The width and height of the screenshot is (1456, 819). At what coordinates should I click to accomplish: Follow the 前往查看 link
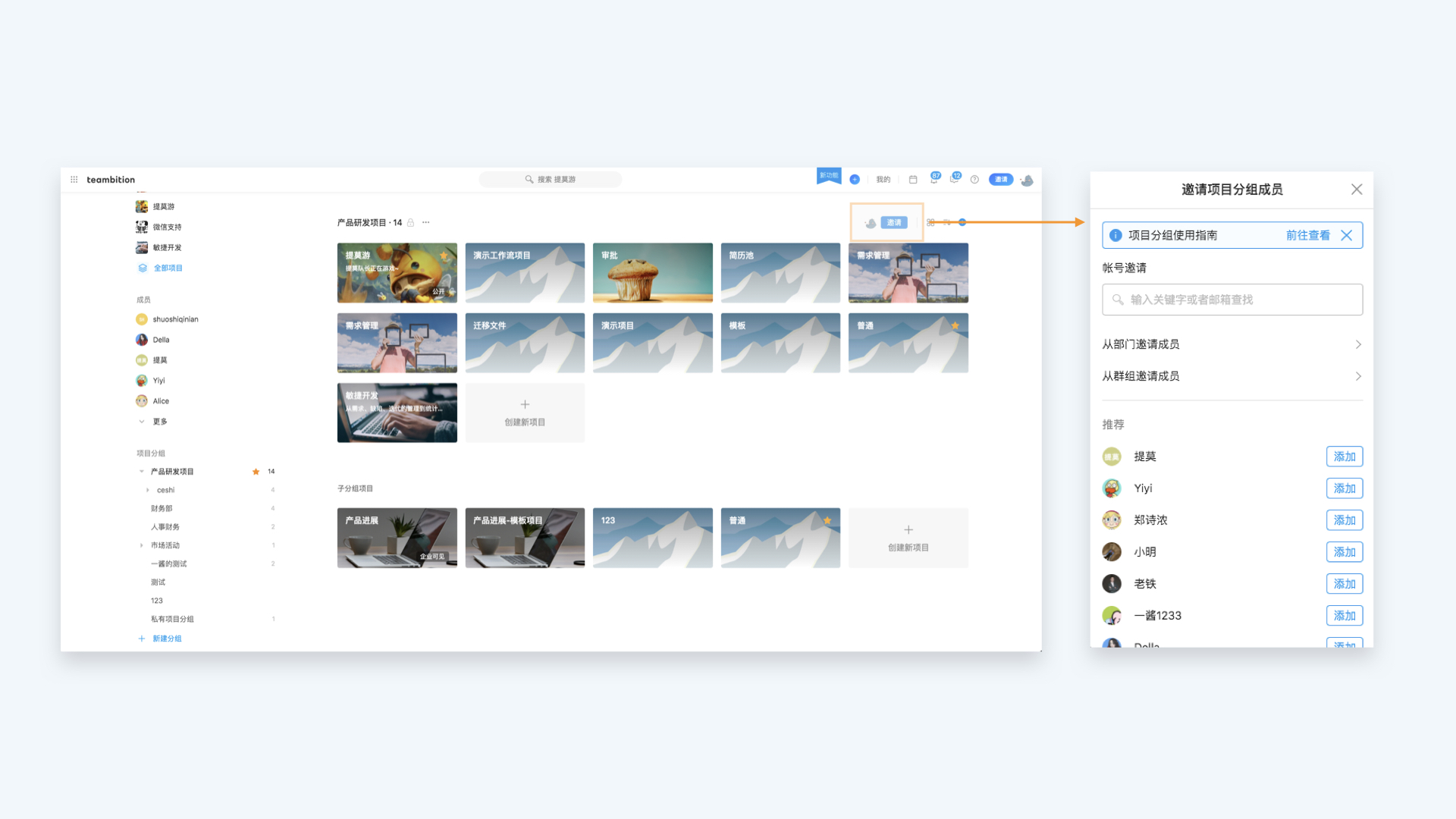[x=1308, y=235]
